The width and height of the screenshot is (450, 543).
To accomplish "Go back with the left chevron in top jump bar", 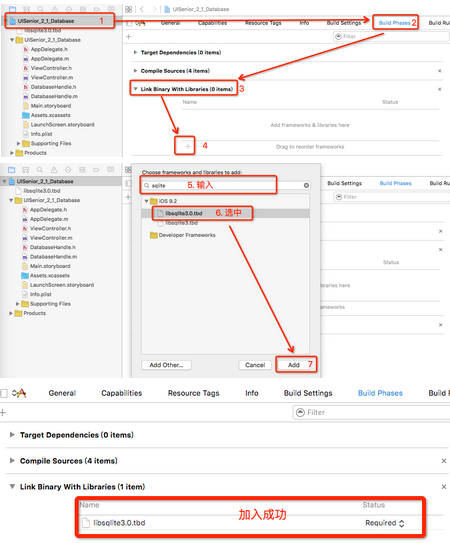I will coord(142,9).
